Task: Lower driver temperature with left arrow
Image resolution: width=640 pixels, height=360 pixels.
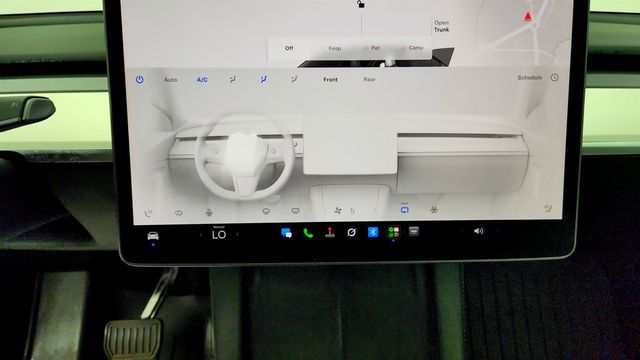Action: pos(200,235)
